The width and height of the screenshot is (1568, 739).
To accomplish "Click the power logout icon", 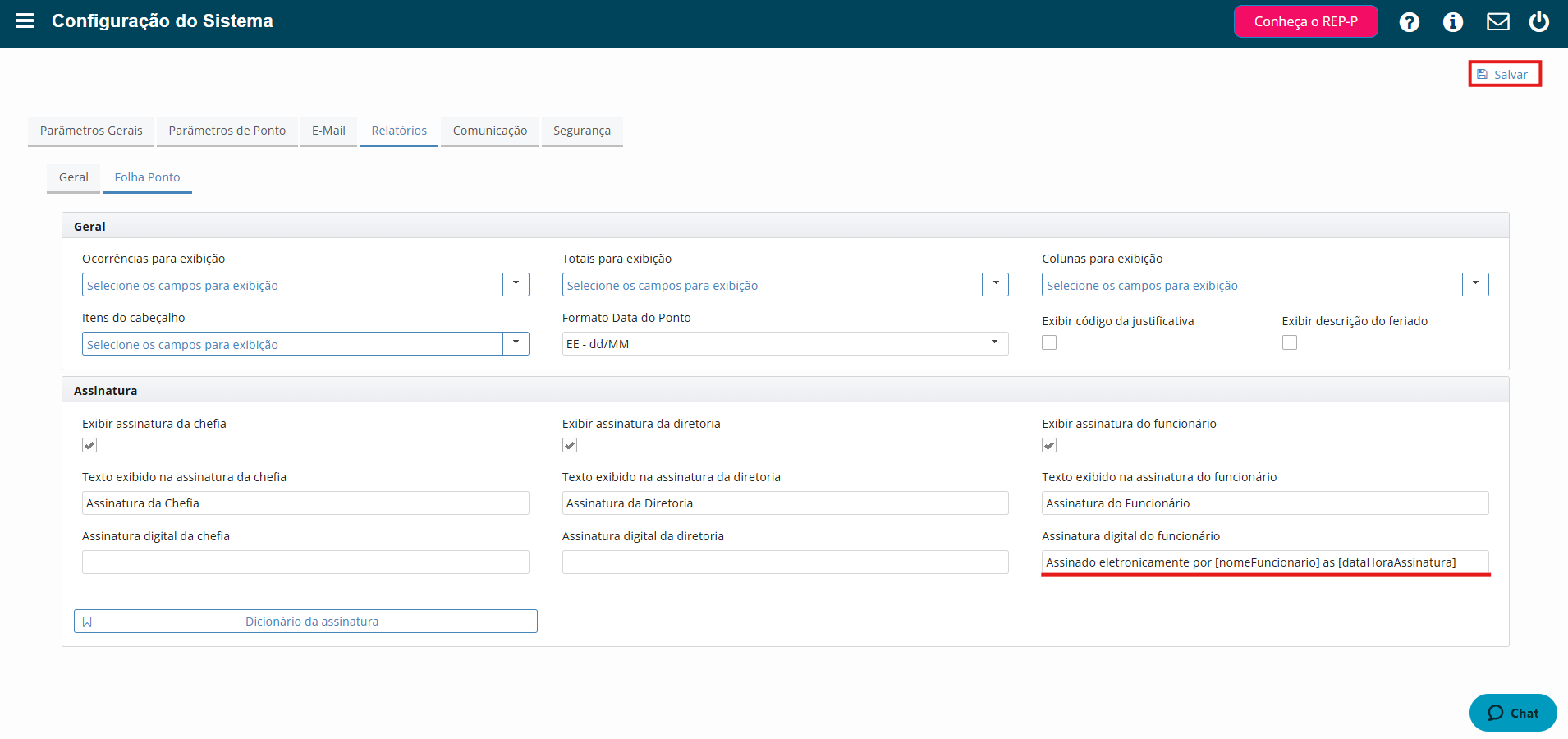I will tap(1539, 21).
